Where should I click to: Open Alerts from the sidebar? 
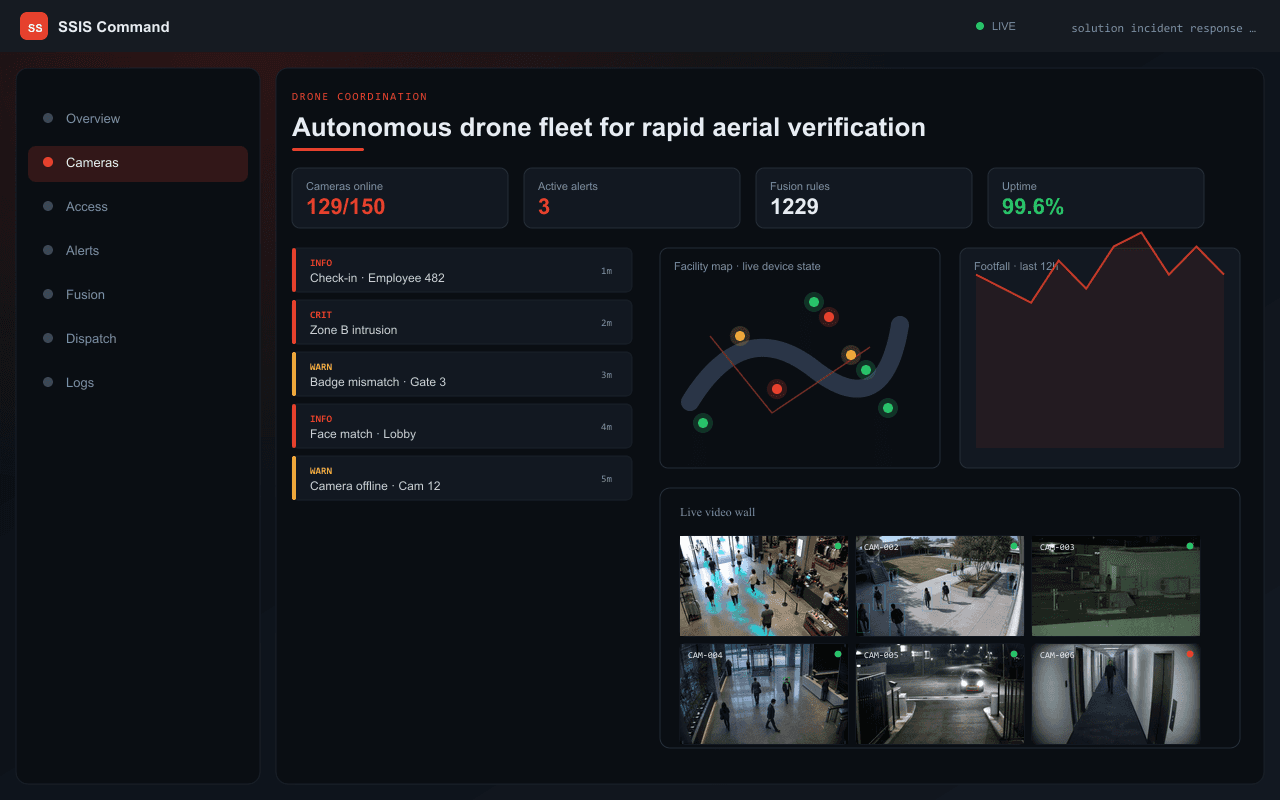(x=138, y=250)
